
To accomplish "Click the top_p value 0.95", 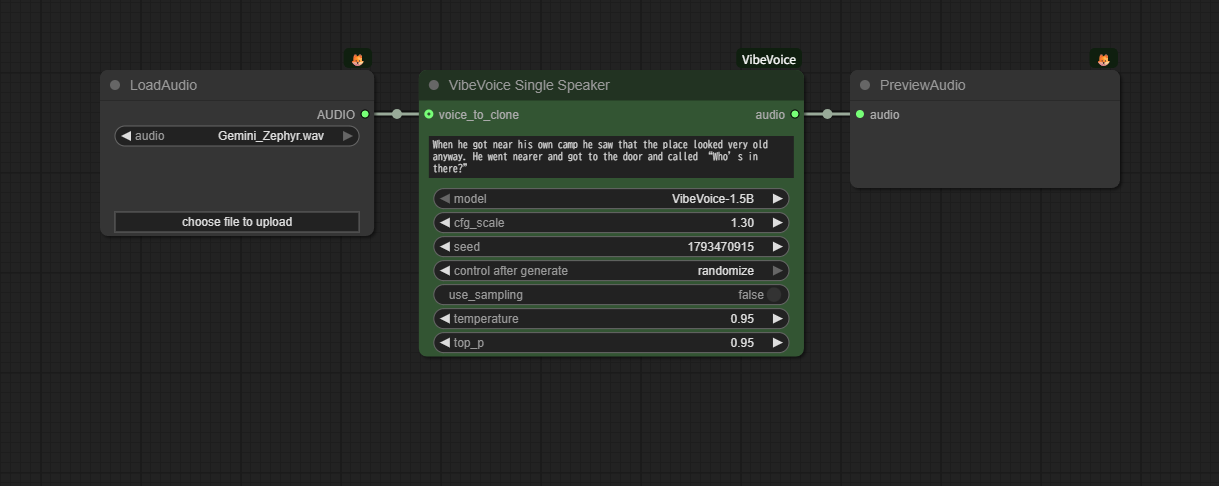I will (742, 343).
